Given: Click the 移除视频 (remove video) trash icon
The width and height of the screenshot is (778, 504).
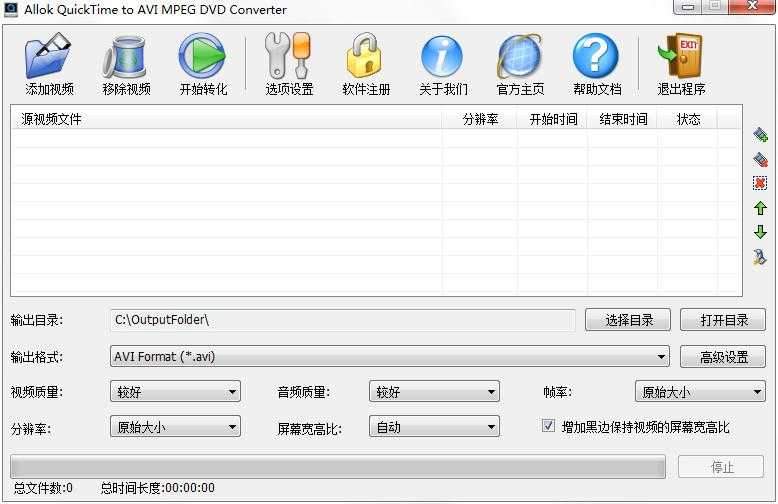Looking at the screenshot, I should coord(125,57).
